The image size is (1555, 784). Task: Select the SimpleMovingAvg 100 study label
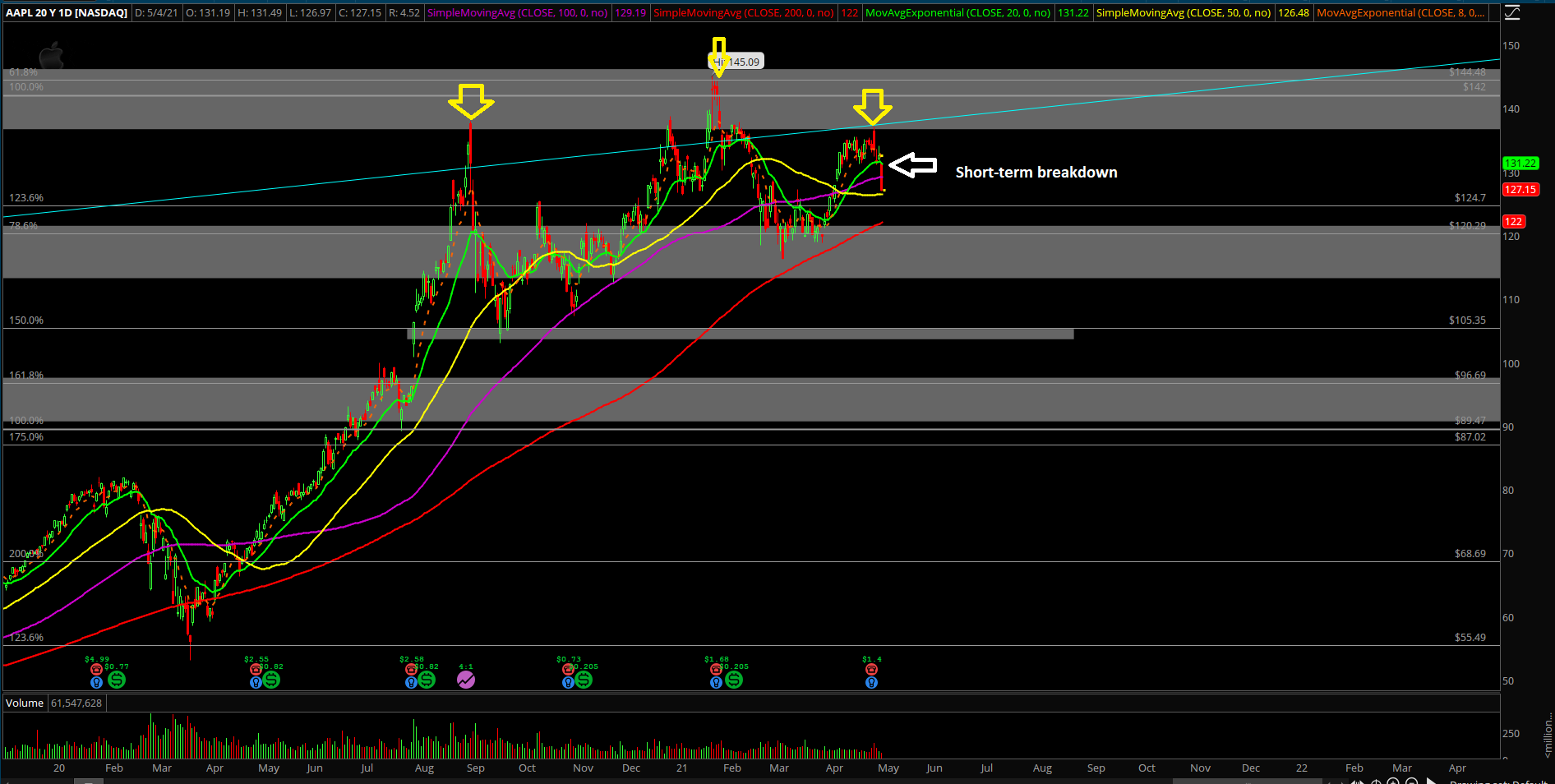point(518,12)
